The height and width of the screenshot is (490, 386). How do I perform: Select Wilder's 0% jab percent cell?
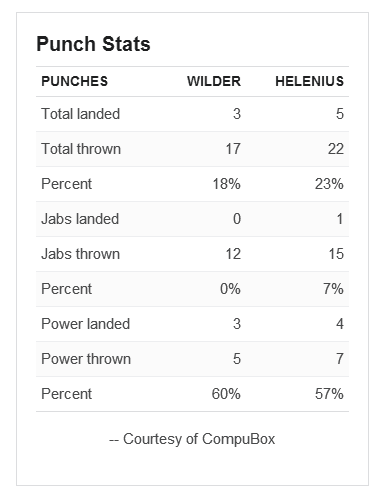pyautogui.click(x=230, y=289)
